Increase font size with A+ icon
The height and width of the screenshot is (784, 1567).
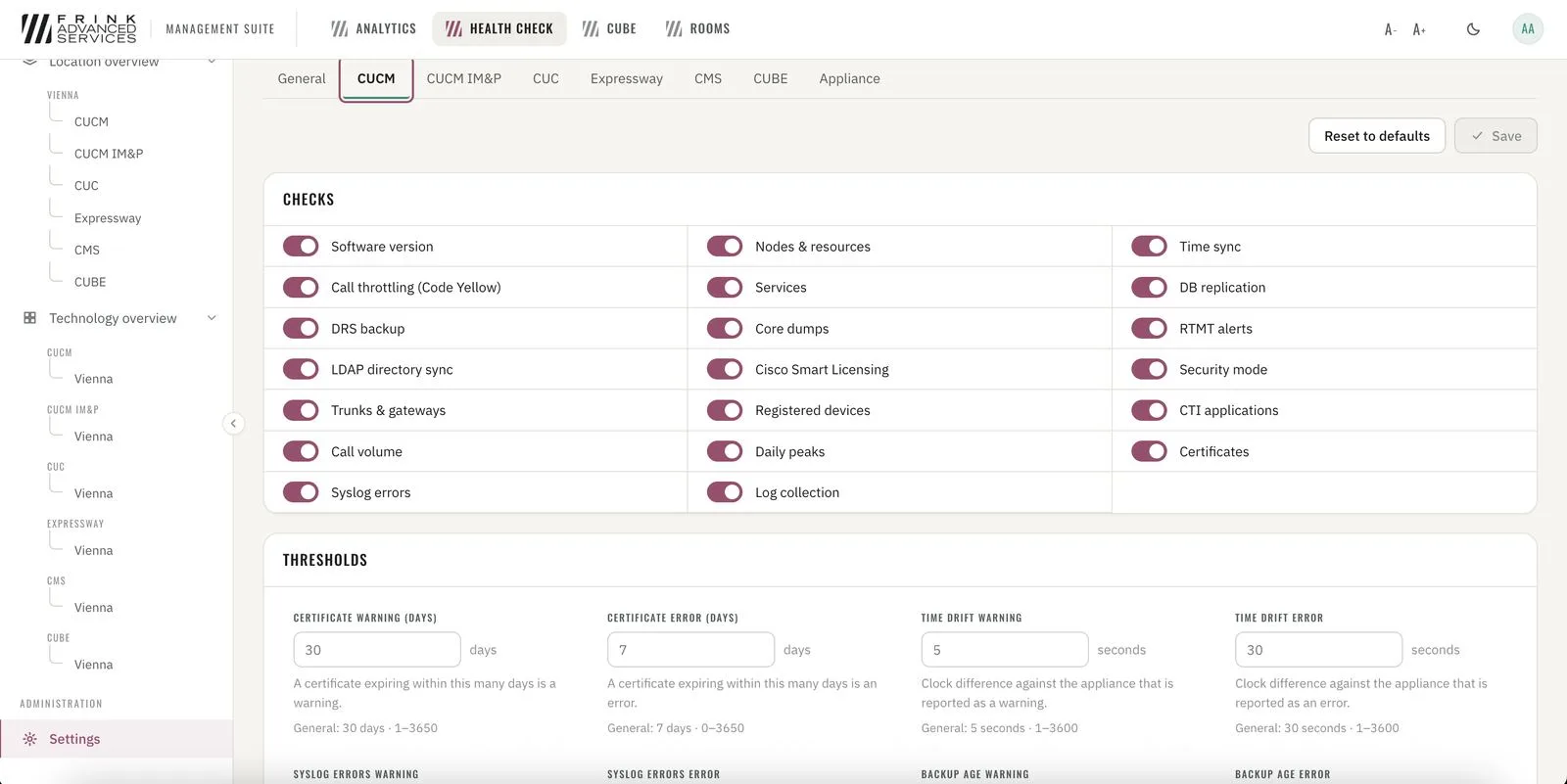[1419, 29]
